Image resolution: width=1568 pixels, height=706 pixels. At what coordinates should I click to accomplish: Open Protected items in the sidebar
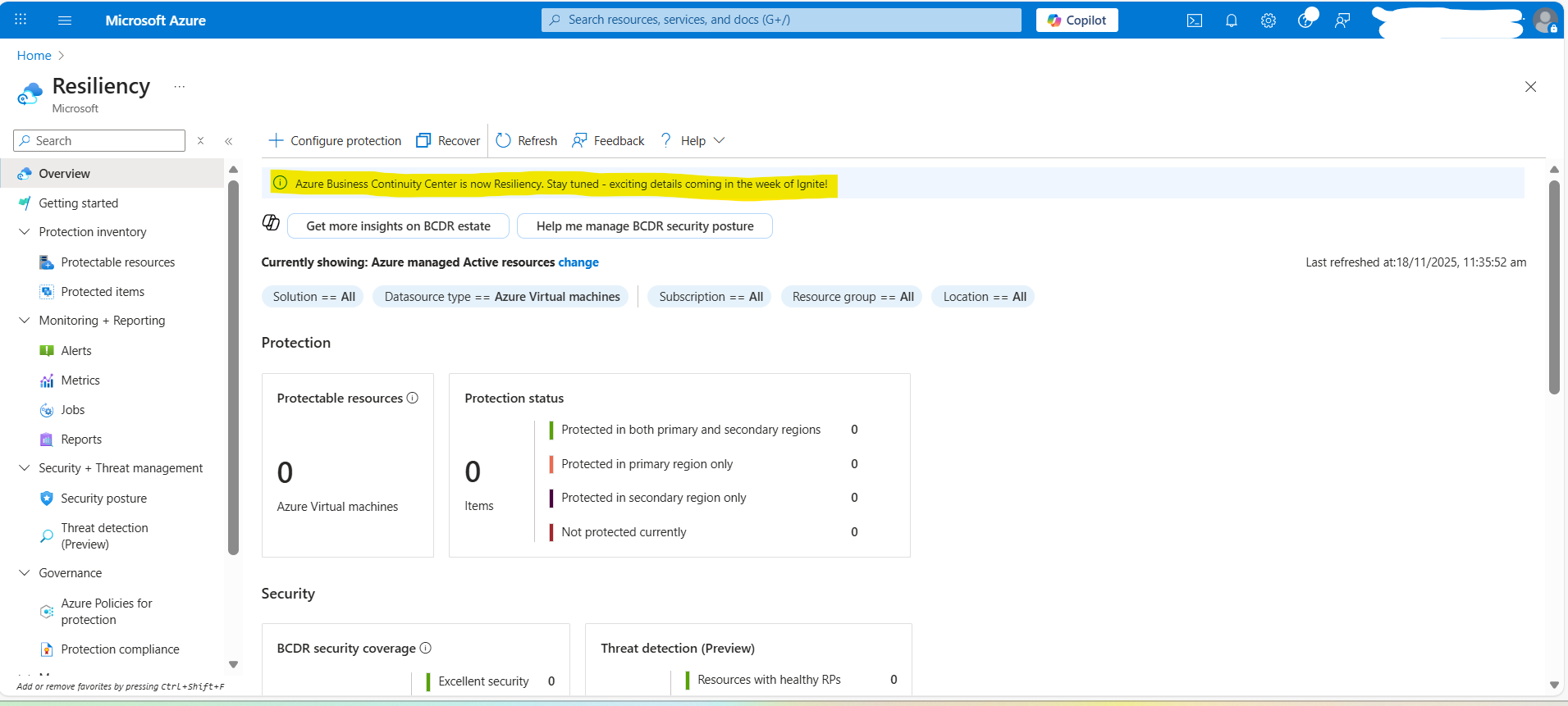(x=103, y=292)
